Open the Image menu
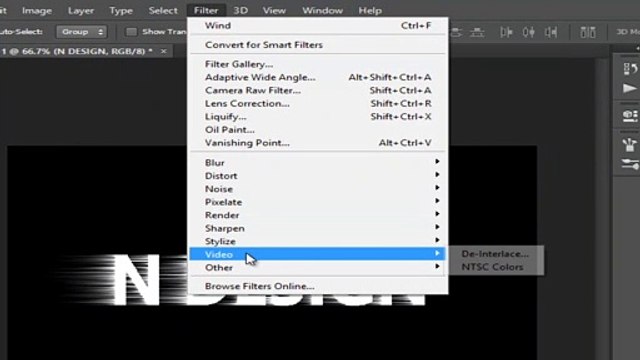The width and height of the screenshot is (640, 360). (x=37, y=11)
